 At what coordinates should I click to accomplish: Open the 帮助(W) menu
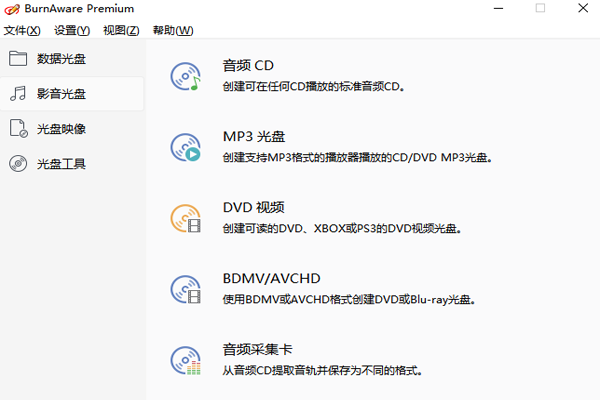(173, 30)
